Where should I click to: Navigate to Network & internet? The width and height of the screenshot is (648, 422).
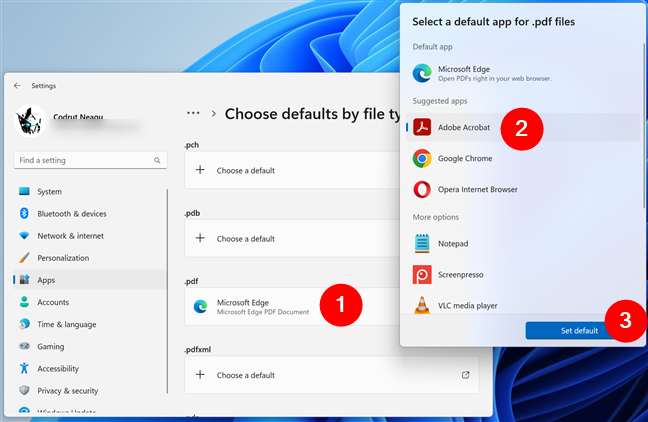pos(70,236)
